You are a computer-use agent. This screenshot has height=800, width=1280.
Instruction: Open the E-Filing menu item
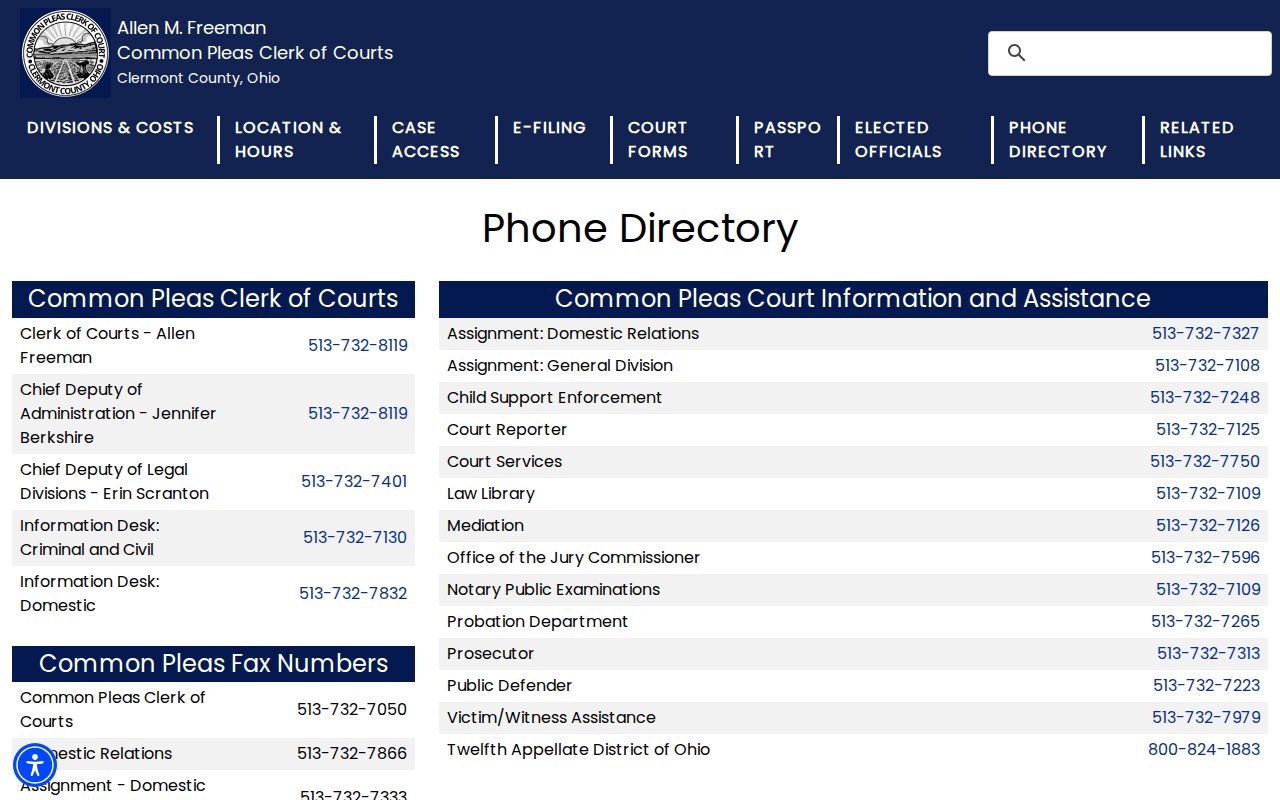point(549,128)
